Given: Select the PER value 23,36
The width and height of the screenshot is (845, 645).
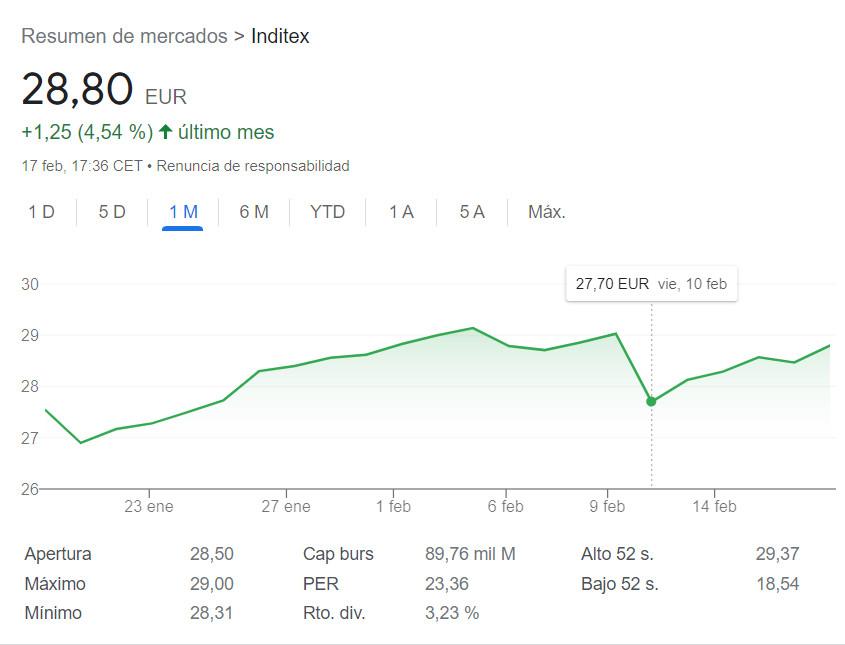Looking at the screenshot, I should point(448,583).
